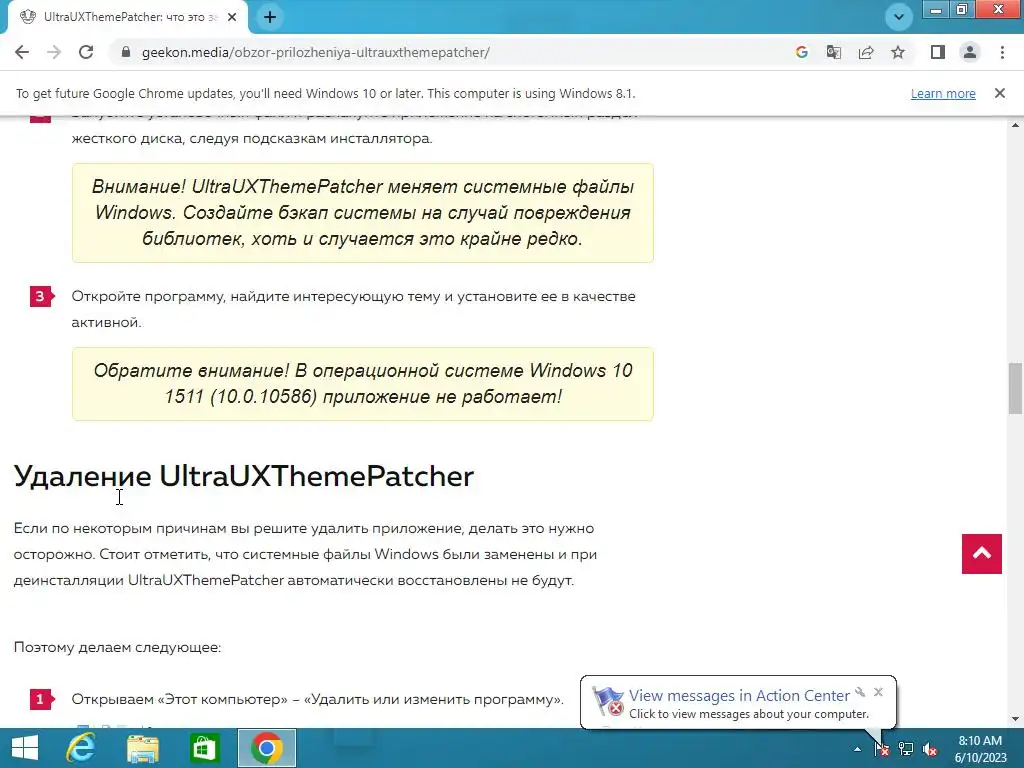Click the Обратите внимание note box
Viewport: 1024px width, 768px height.
coord(362,384)
